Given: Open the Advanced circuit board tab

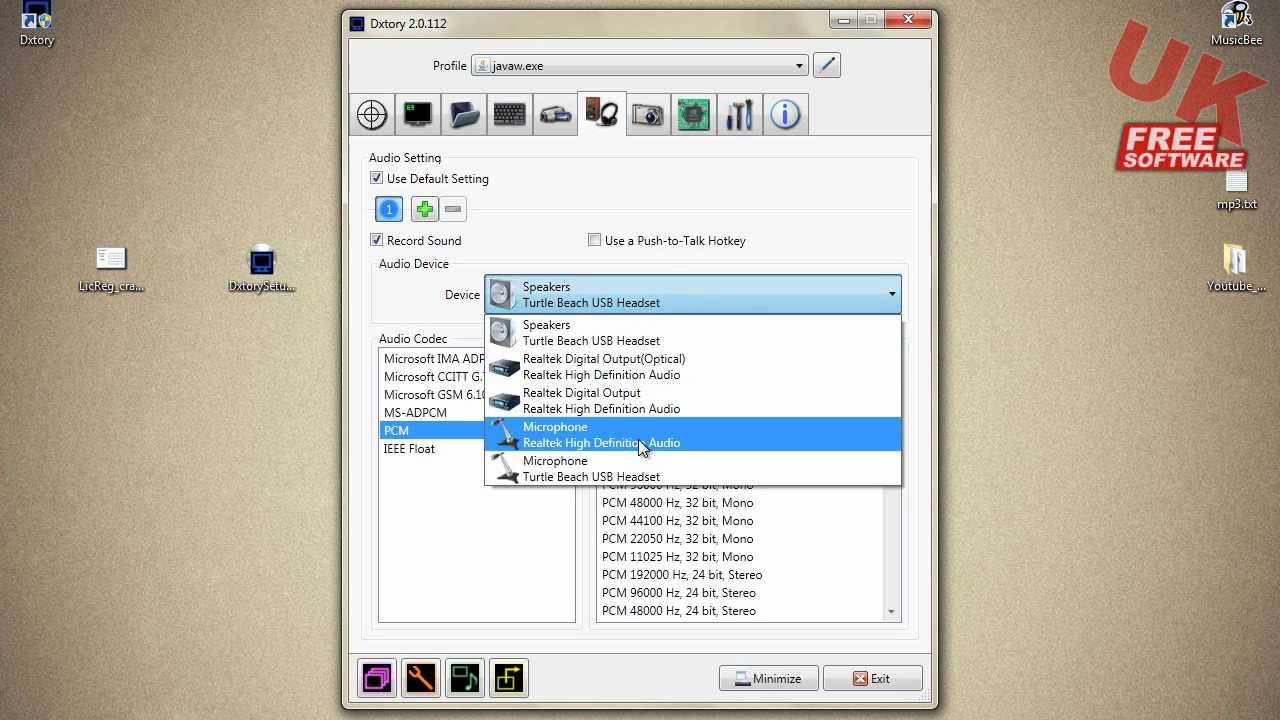Looking at the screenshot, I should (694, 115).
